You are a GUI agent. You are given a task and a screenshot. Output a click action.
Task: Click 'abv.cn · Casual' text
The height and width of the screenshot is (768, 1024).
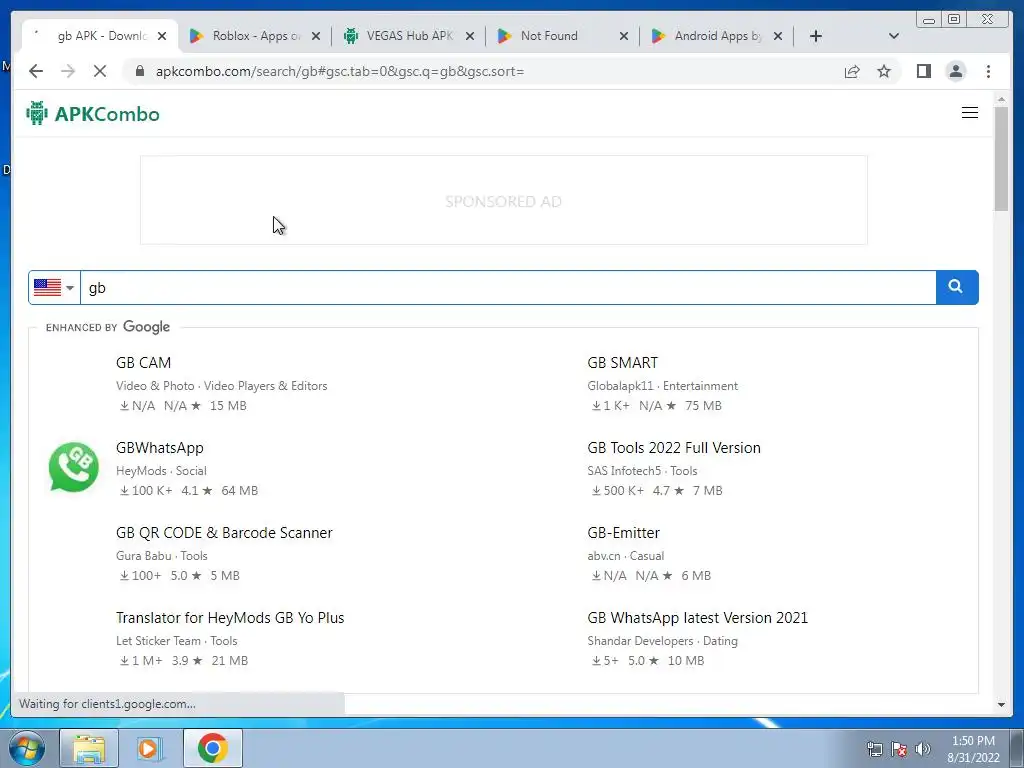coord(625,556)
